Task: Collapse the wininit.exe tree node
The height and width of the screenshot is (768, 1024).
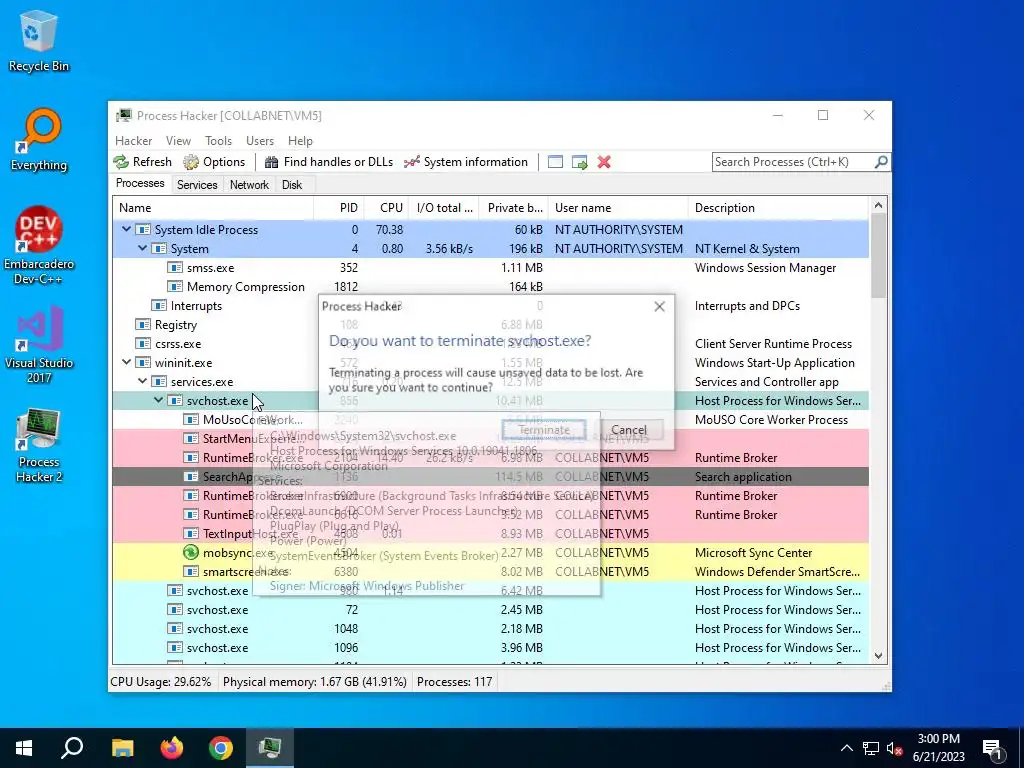Action: pyautogui.click(x=126, y=362)
